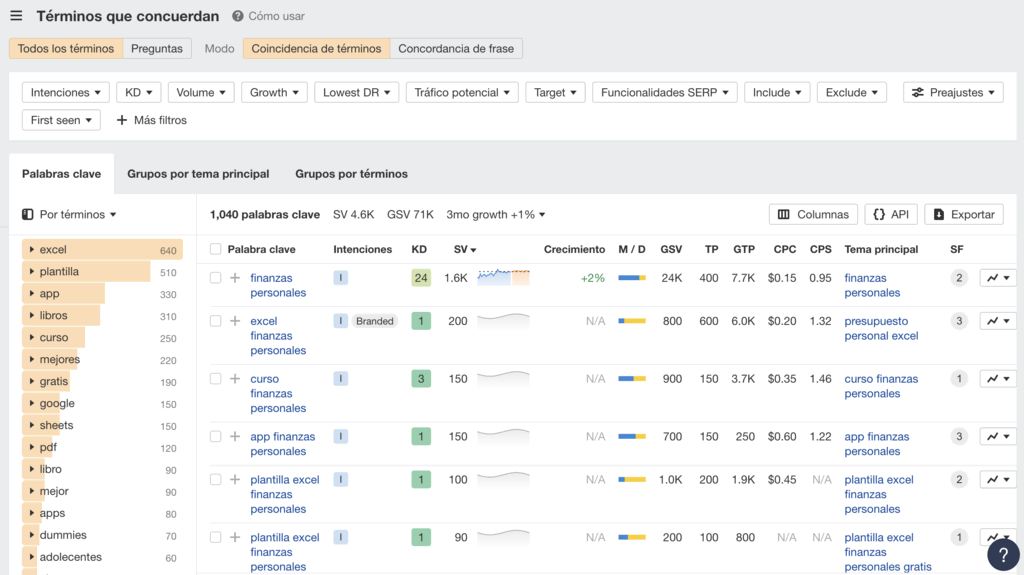Click the API braces button
Image resolution: width=1024 pixels, height=575 pixels.
[x=890, y=214]
